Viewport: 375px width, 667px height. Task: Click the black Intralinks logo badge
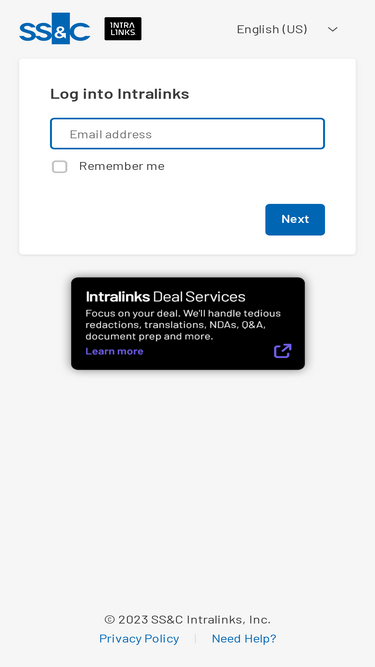[123, 29]
